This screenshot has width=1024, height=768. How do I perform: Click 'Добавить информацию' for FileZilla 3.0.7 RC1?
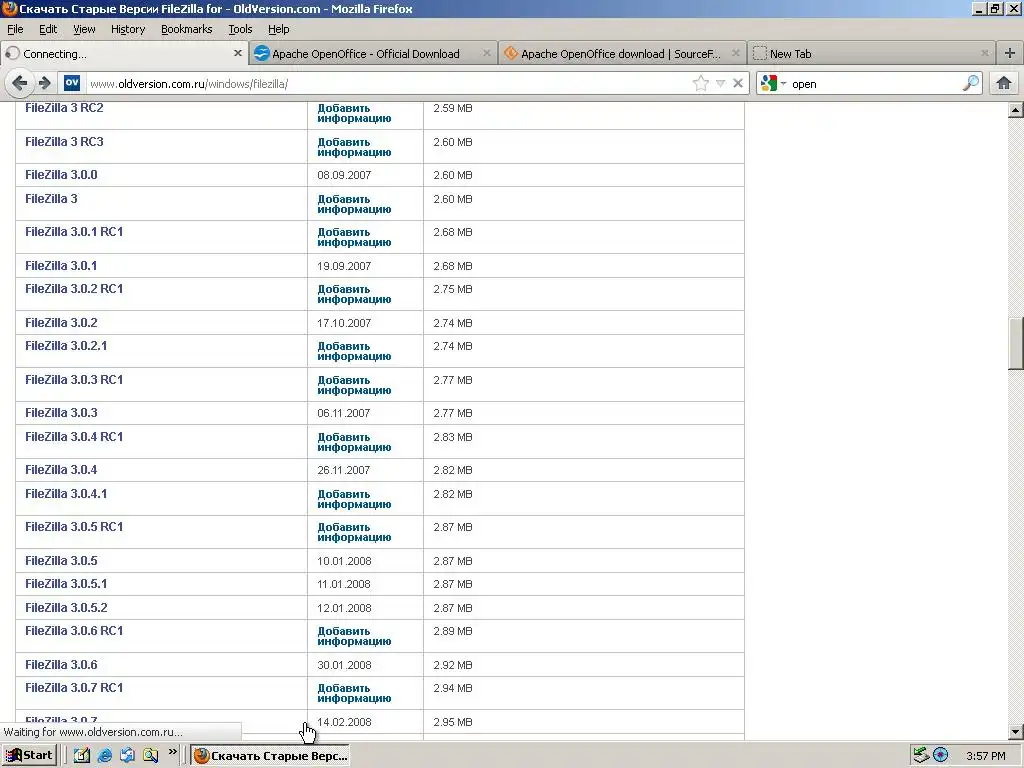(354, 693)
